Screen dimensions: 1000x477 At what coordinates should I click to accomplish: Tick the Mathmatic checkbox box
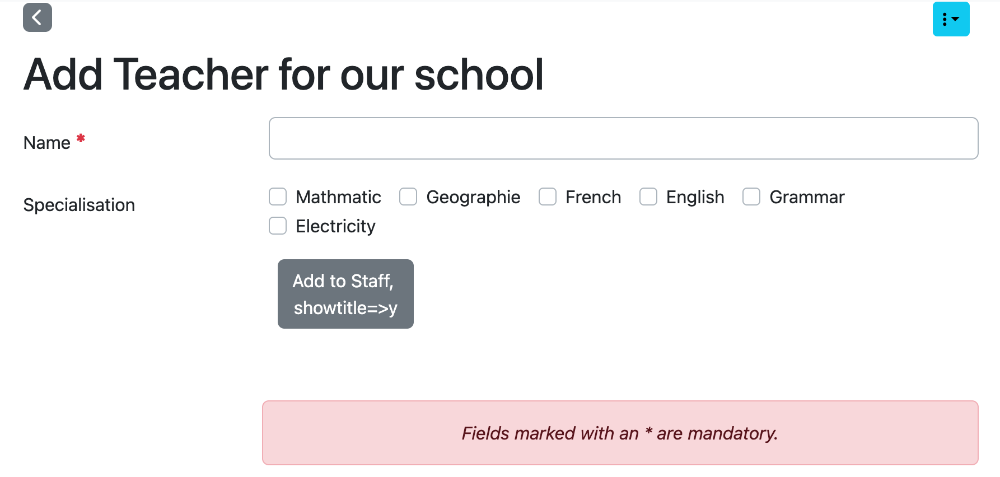(x=277, y=197)
